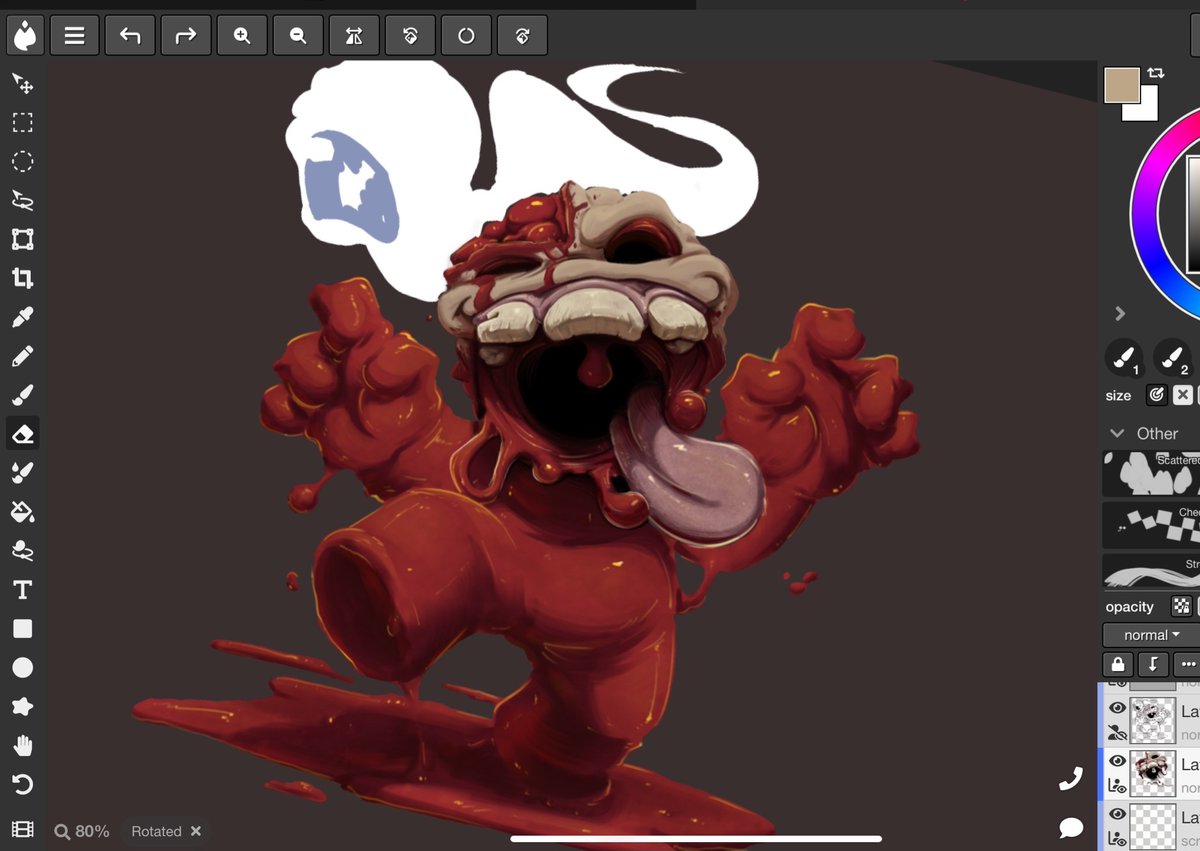The height and width of the screenshot is (851, 1200).
Task: Select the Lasso selection tool
Action: (22, 200)
